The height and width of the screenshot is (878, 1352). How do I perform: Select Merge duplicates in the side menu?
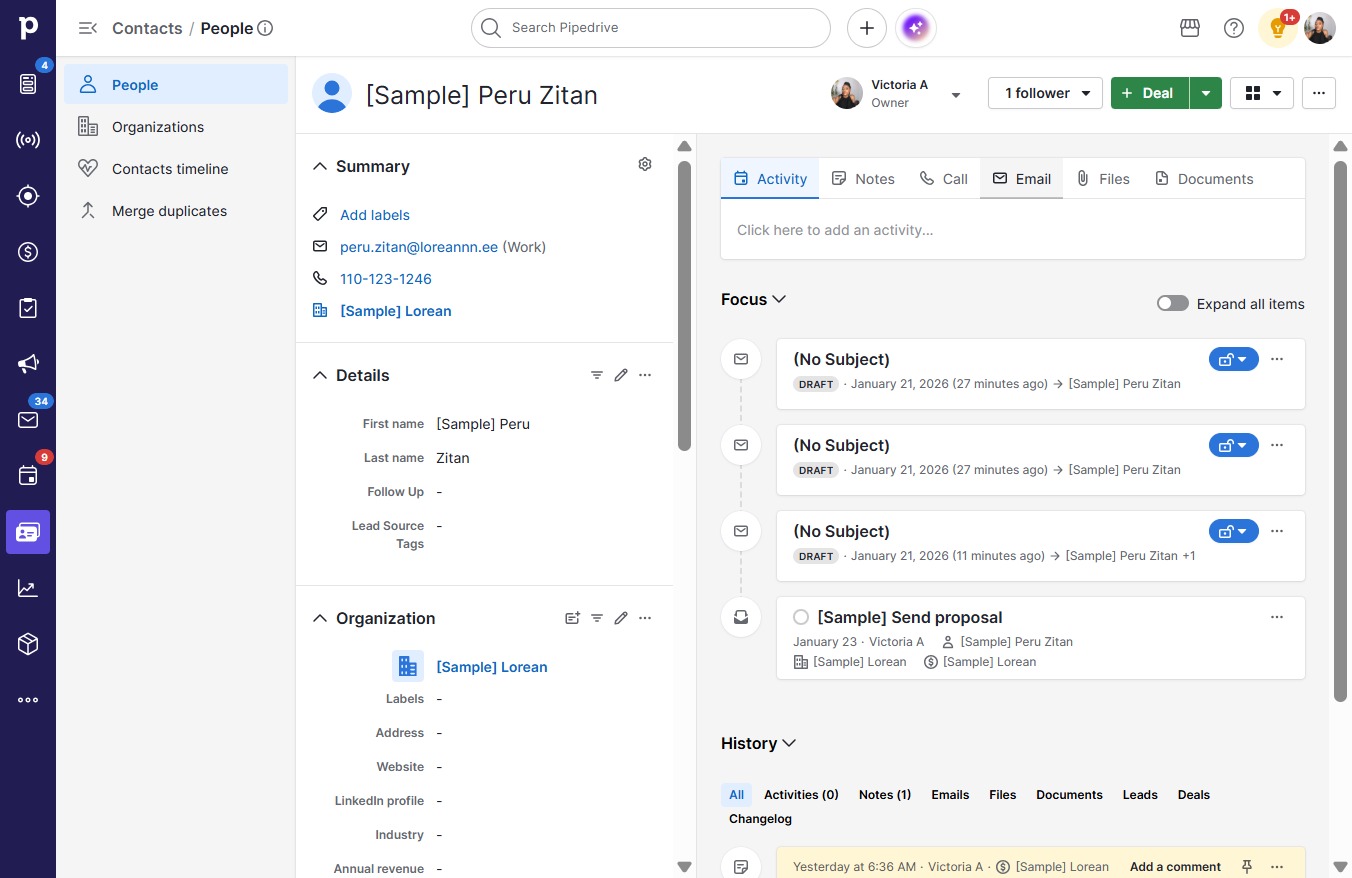tap(176, 211)
